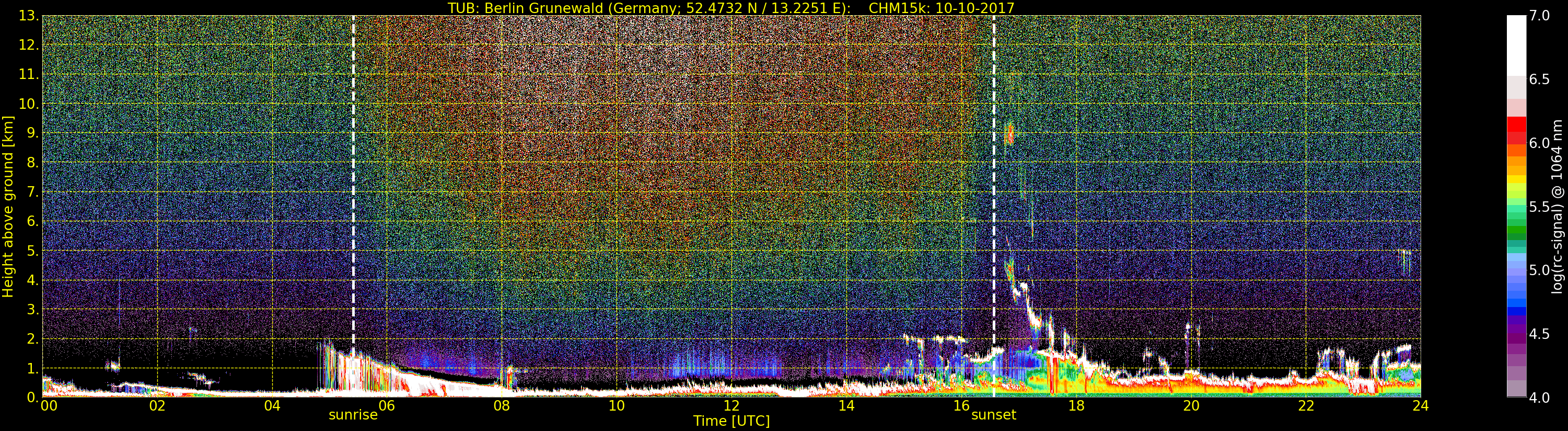Click time axis tick label '22'
Image resolution: width=1568 pixels, height=431 pixels.
coord(1306,406)
